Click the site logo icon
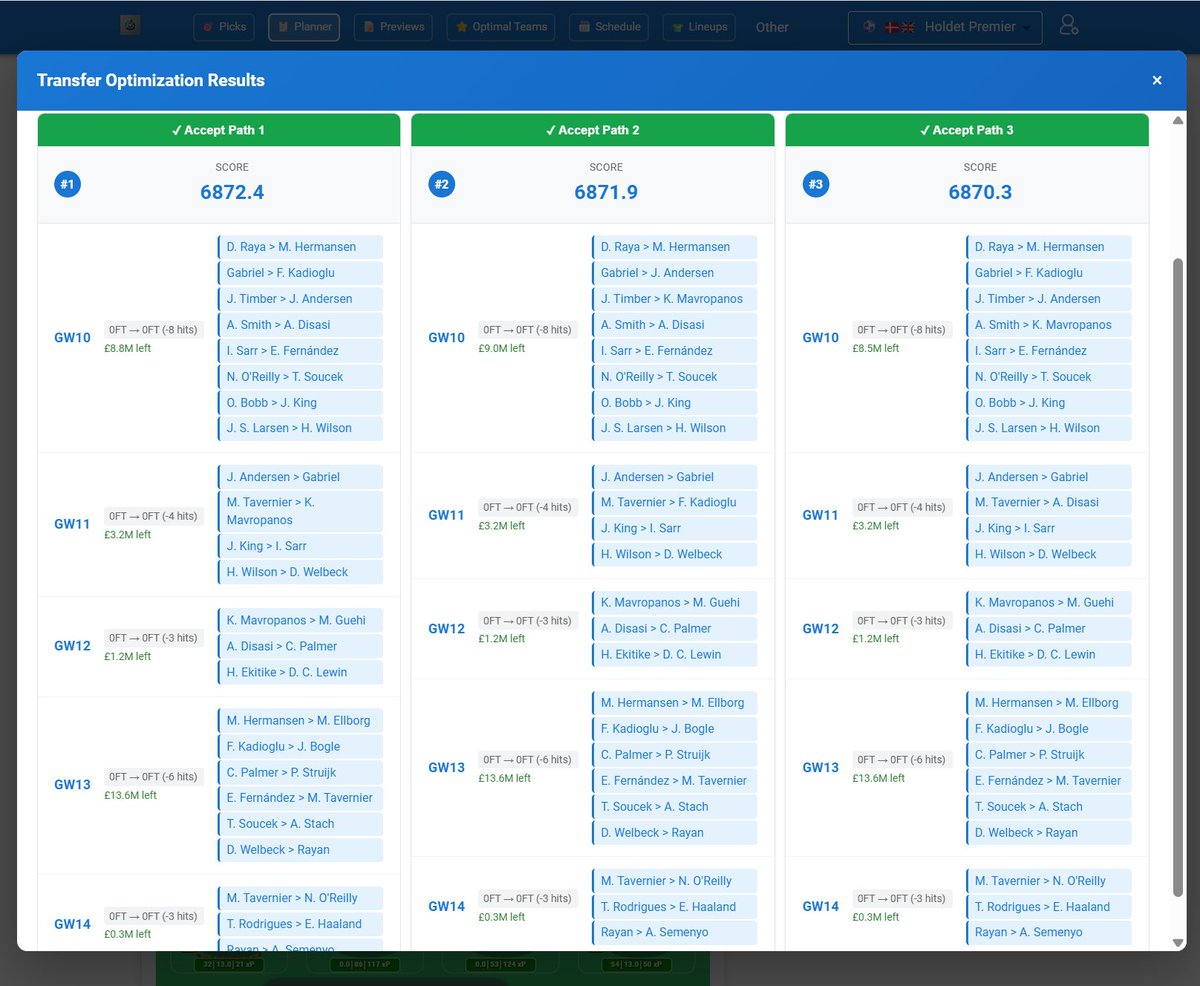This screenshot has height=986, width=1200. (x=130, y=25)
